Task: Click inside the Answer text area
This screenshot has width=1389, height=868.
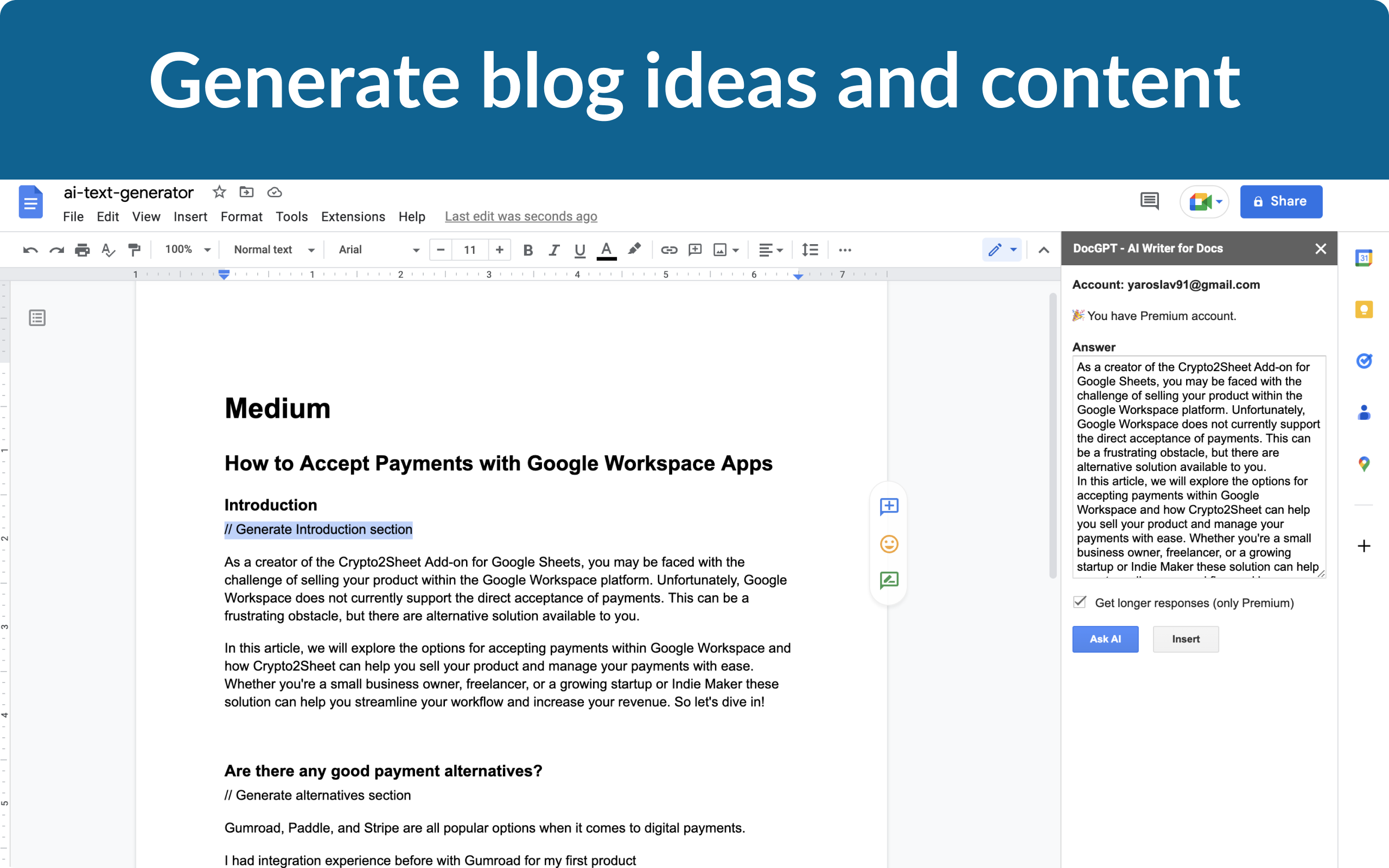Action: (1198, 466)
